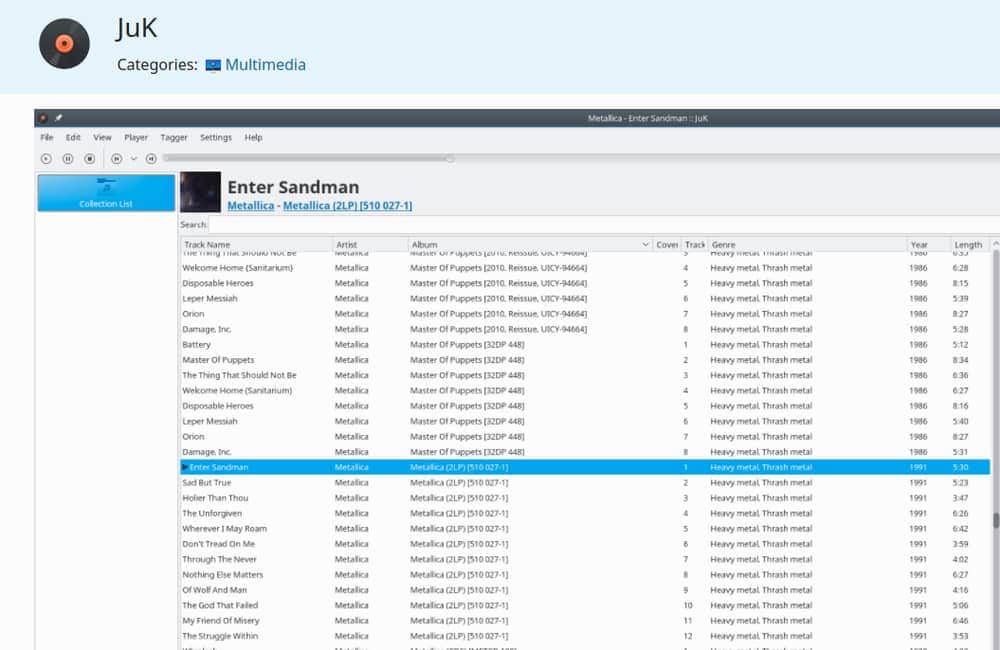Click the now-playing triangle on Enter Sandman row
Screen dimensions: 1000x650
(185, 467)
